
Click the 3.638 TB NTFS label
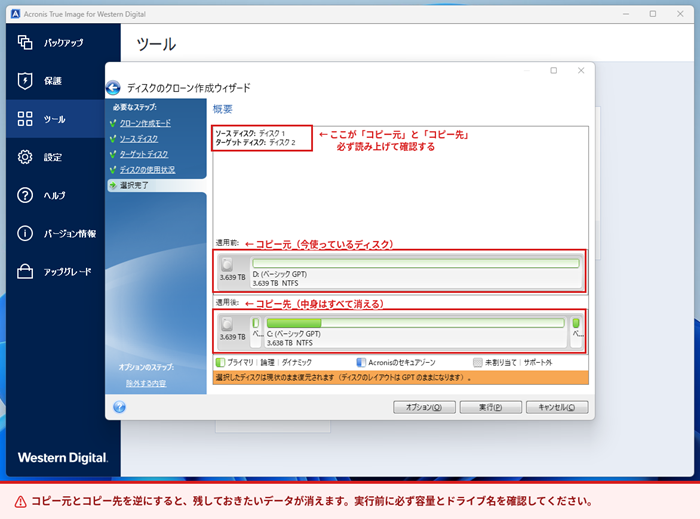[x=290, y=343]
